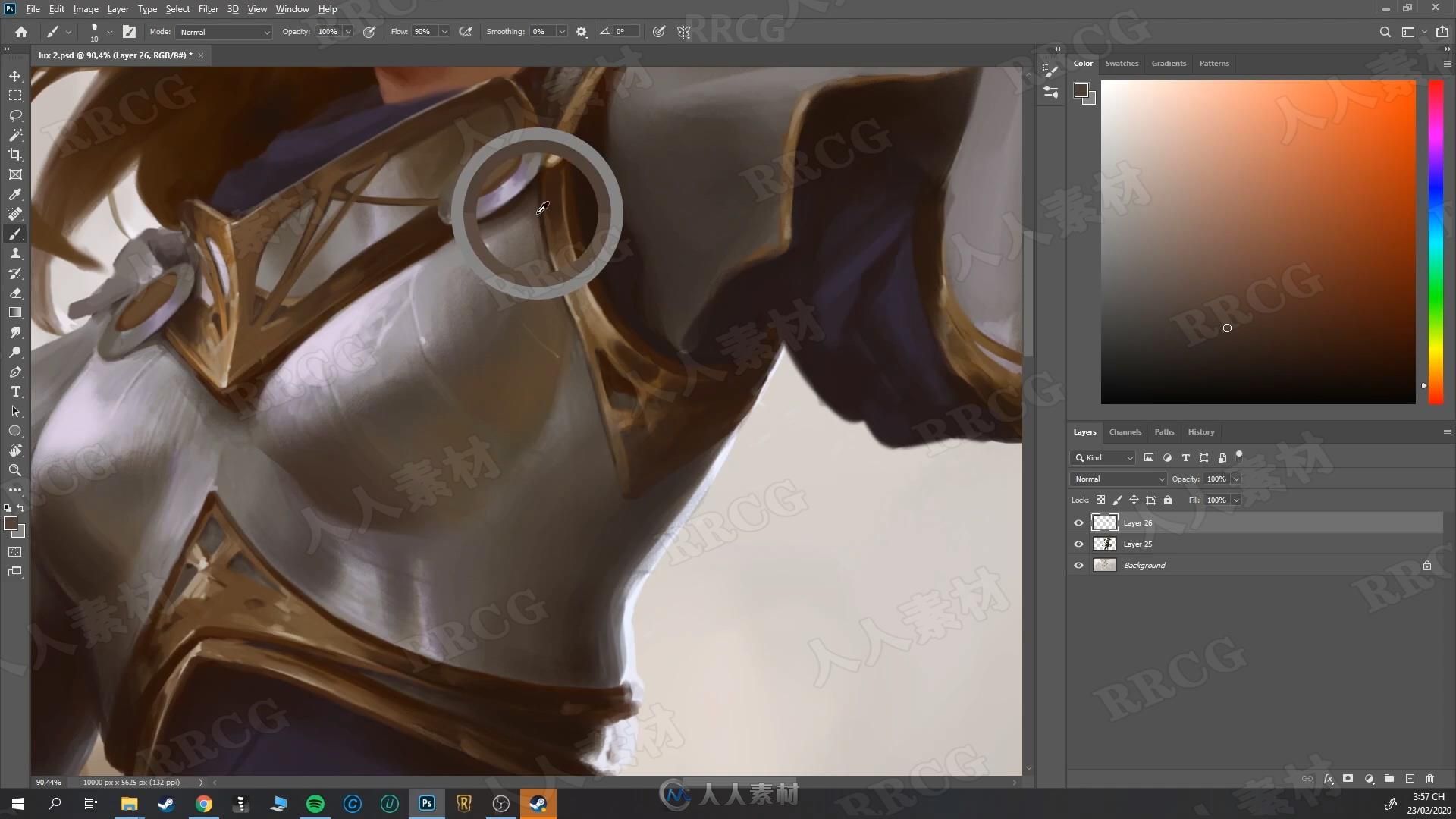
Task: Open the layer filter Kind dropdown
Action: (x=1103, y=457)
